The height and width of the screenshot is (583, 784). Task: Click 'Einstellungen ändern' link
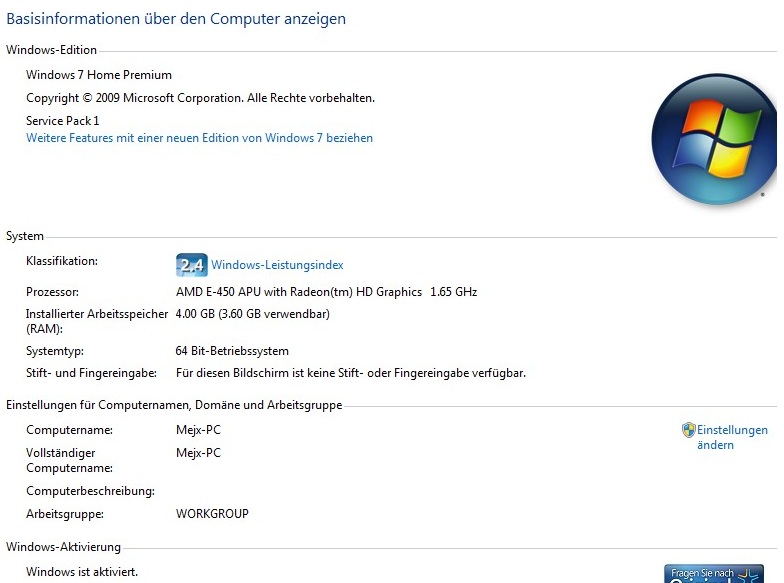tap(732, 438)
